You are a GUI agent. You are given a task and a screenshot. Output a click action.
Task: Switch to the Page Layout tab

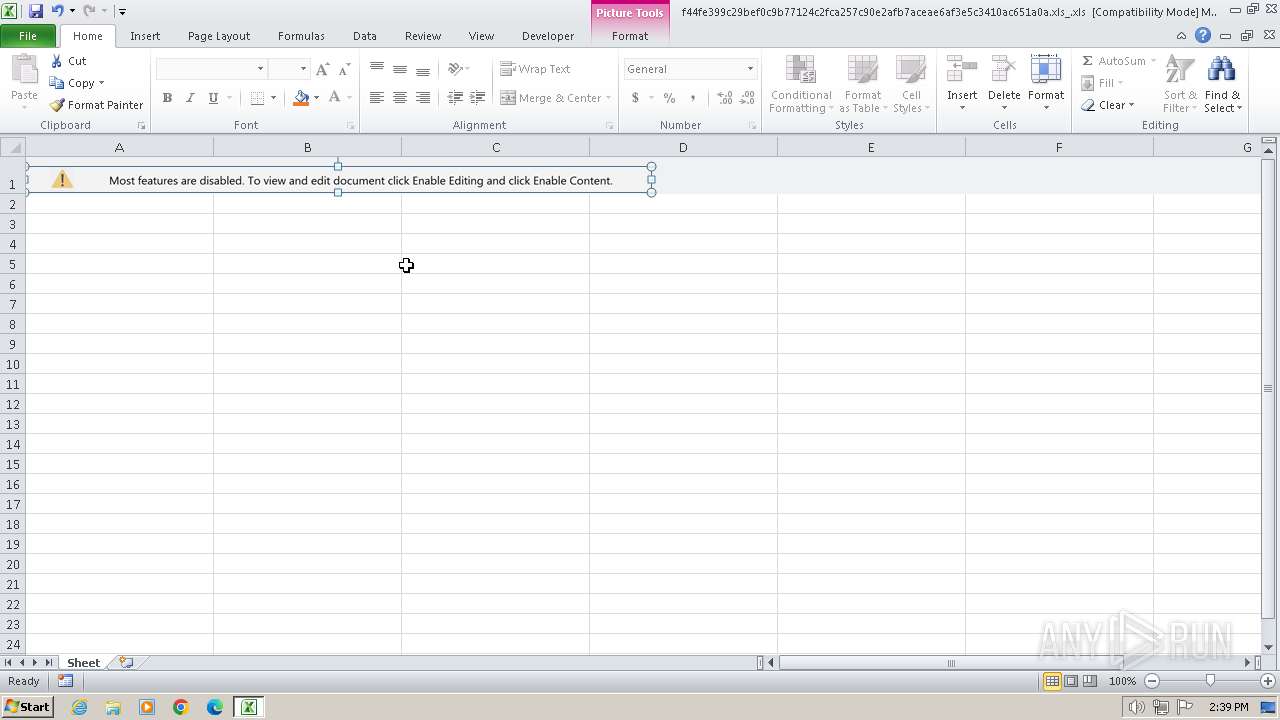(219, 36)
